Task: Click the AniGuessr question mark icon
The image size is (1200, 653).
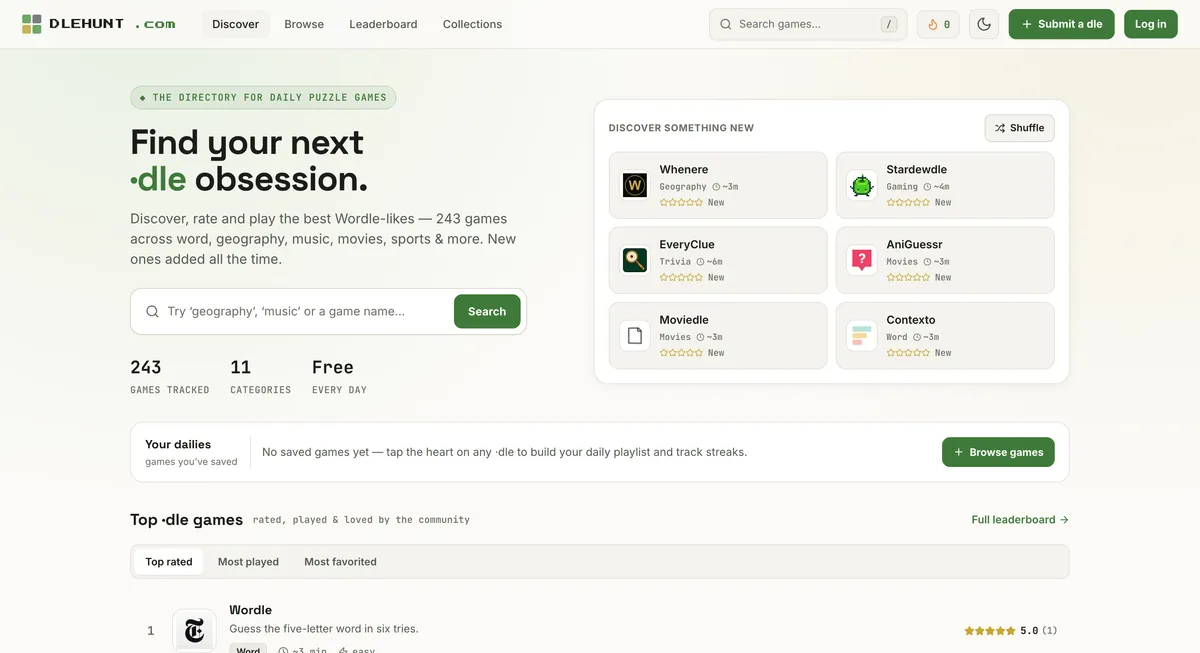Action: (862, 260)
